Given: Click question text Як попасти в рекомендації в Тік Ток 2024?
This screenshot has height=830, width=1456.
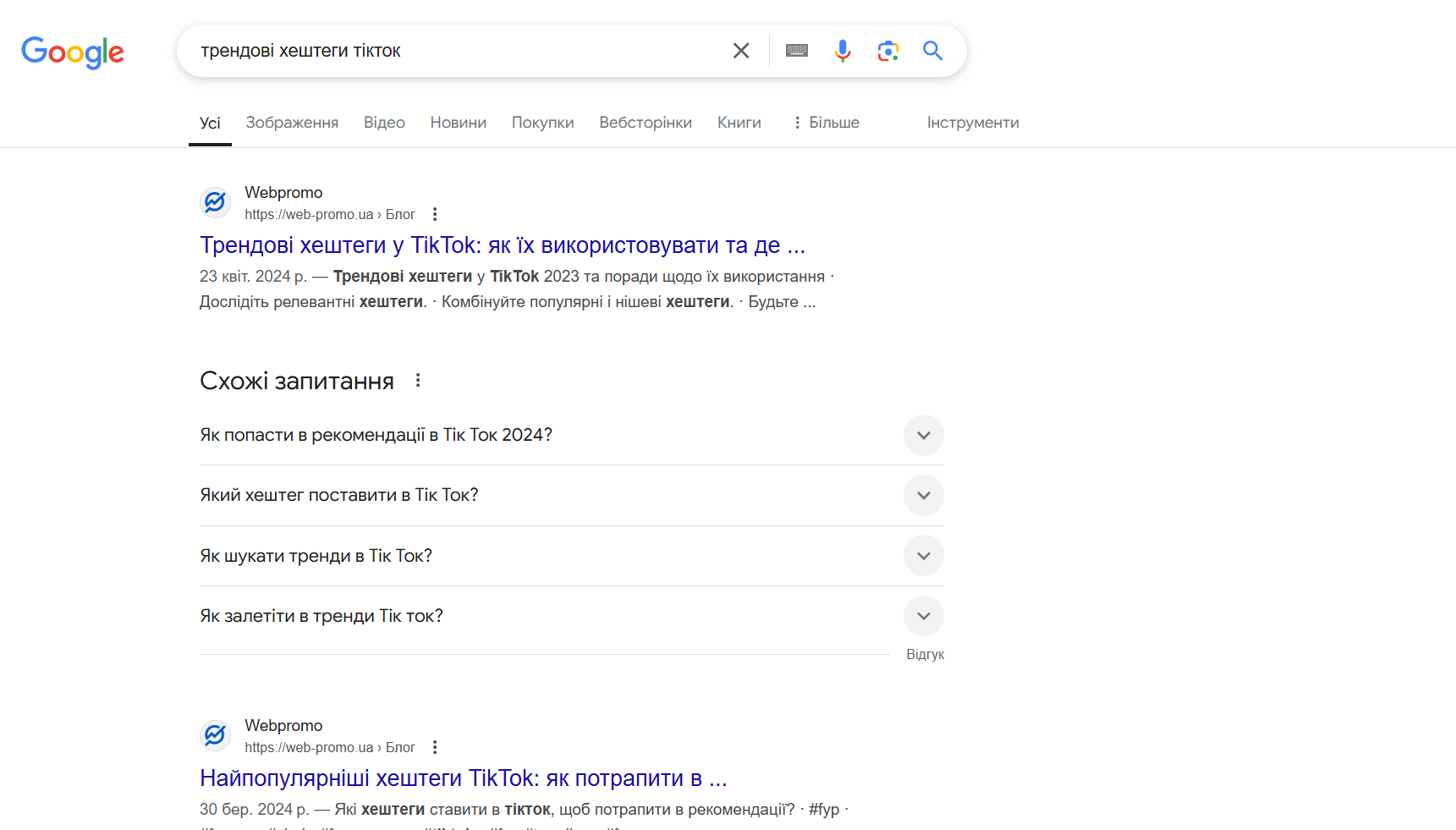Looking at the screenshot, I should [x=376, y=435].
